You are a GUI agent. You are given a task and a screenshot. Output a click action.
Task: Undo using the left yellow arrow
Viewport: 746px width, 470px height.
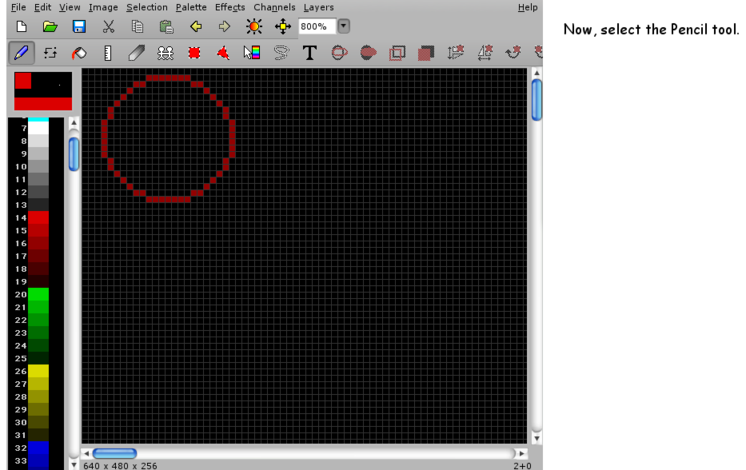[x=196, y=26]
